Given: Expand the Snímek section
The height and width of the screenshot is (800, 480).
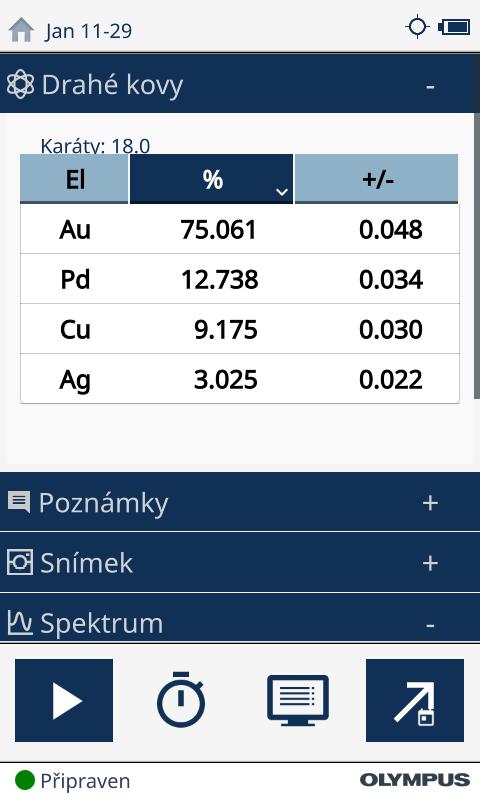Looking at the screenshot, I should point(430,563).
